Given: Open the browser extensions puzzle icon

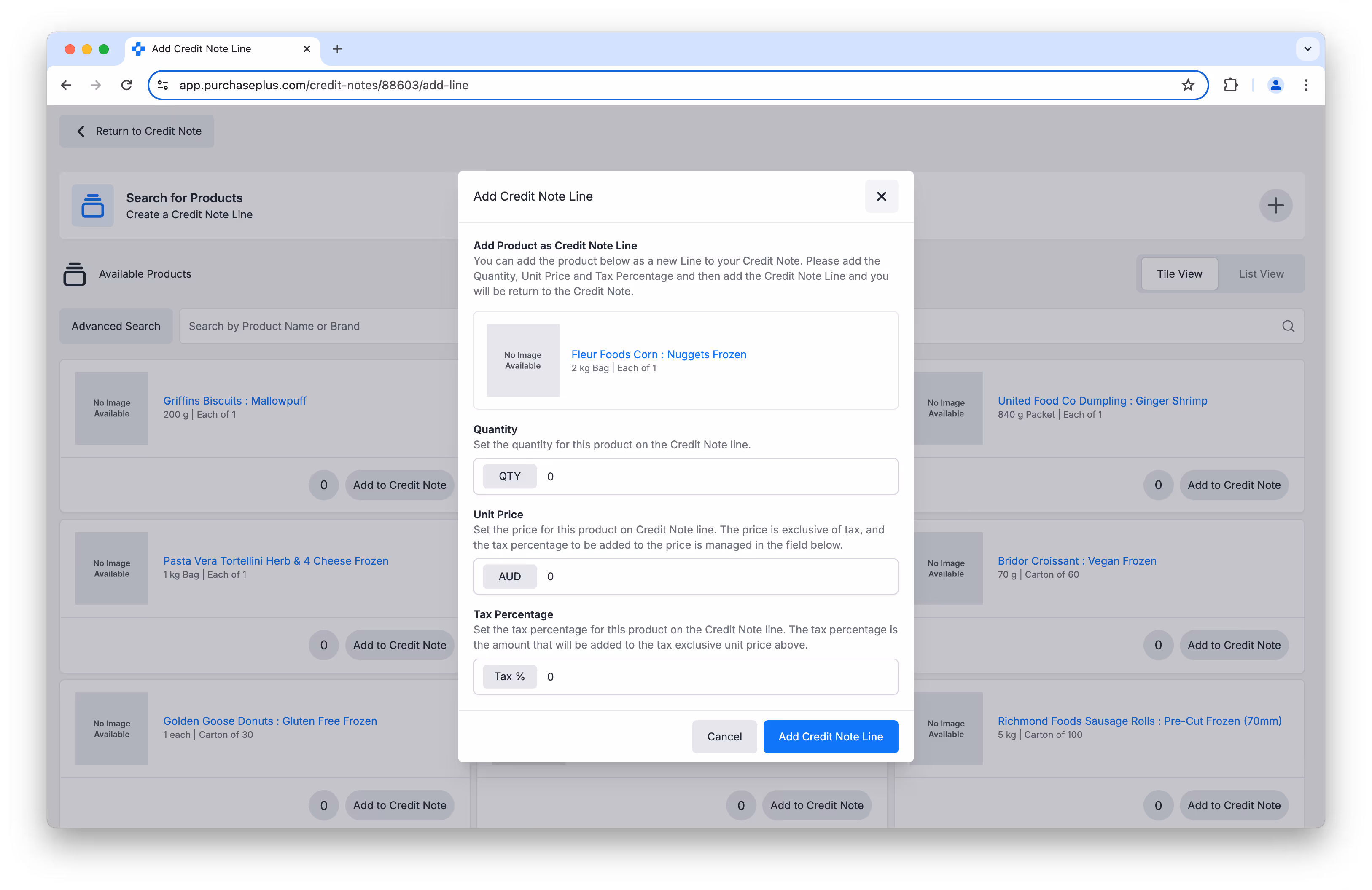Looking at the screenshot, I should click(1230, 85).
